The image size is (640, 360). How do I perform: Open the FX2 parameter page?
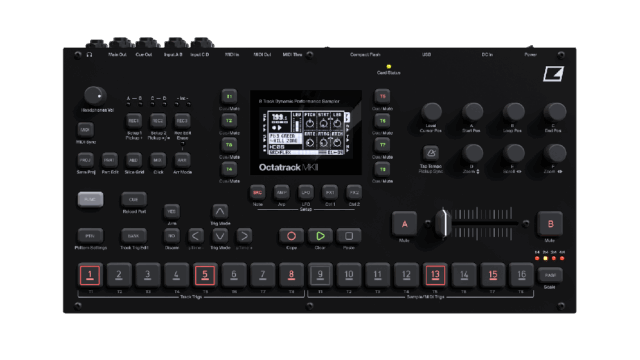[354, 192]
